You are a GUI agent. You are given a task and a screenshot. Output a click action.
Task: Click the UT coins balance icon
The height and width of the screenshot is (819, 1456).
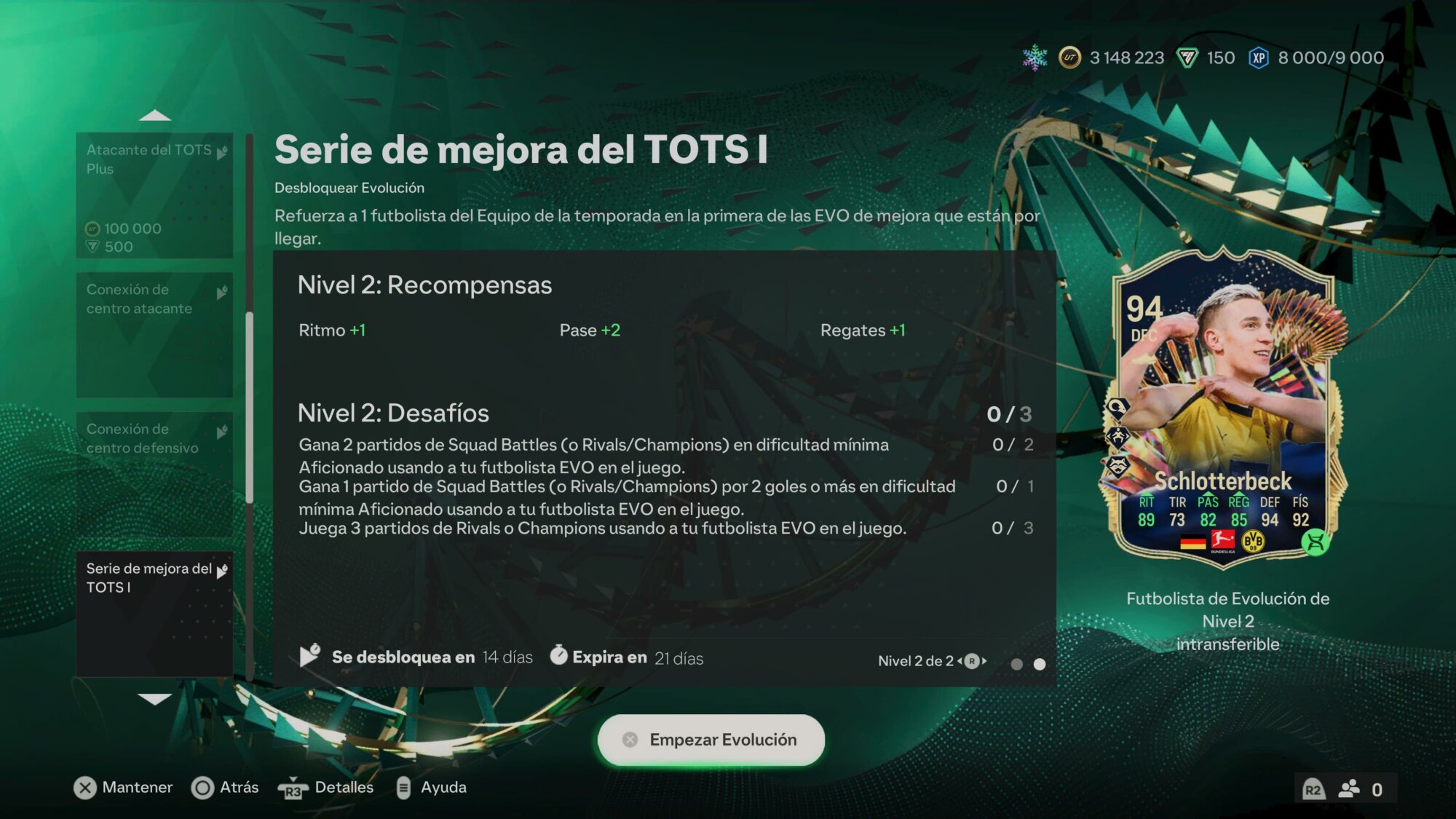click(1069, 58)
